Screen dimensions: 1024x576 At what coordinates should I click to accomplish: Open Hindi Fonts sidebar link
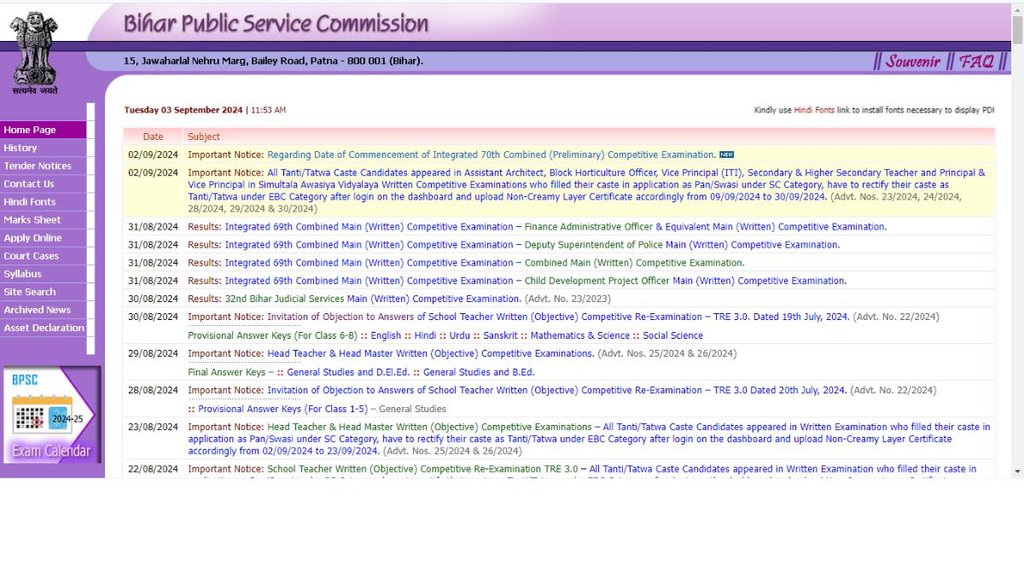(43, 202)
